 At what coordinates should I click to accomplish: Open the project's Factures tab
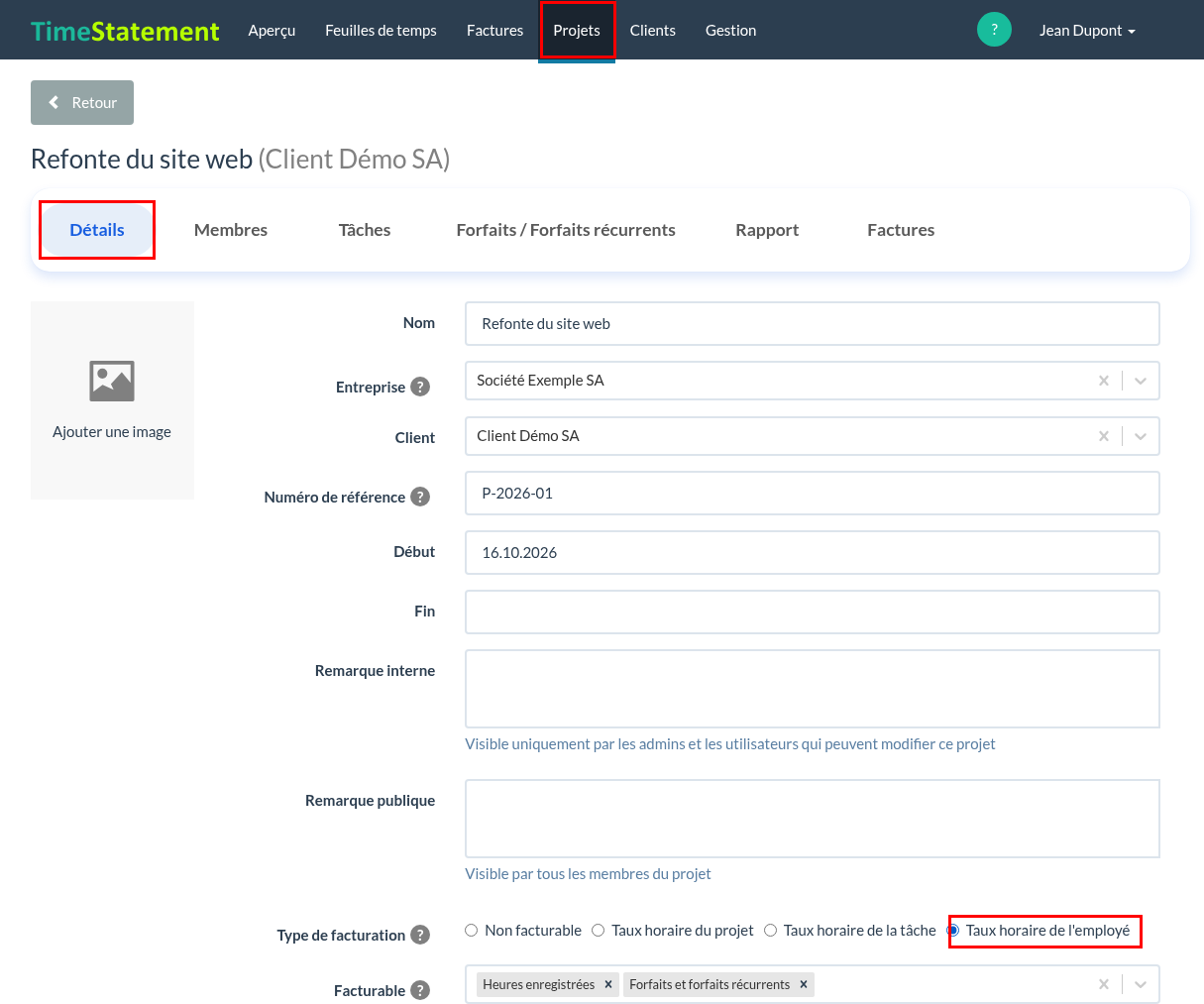point(901,230)
